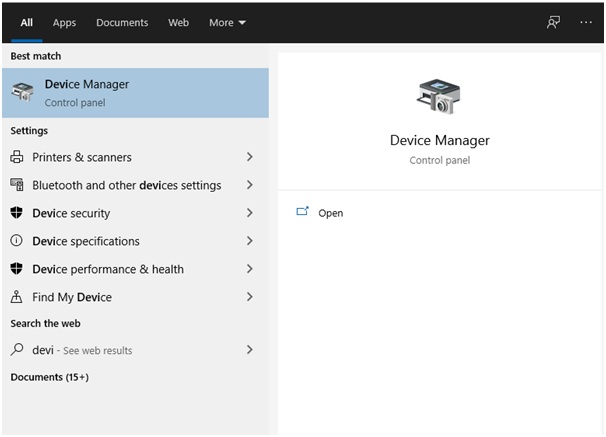Click the large Device Manager icon in preview pane
Screen dimensions: 606x437
coord(439,96)
